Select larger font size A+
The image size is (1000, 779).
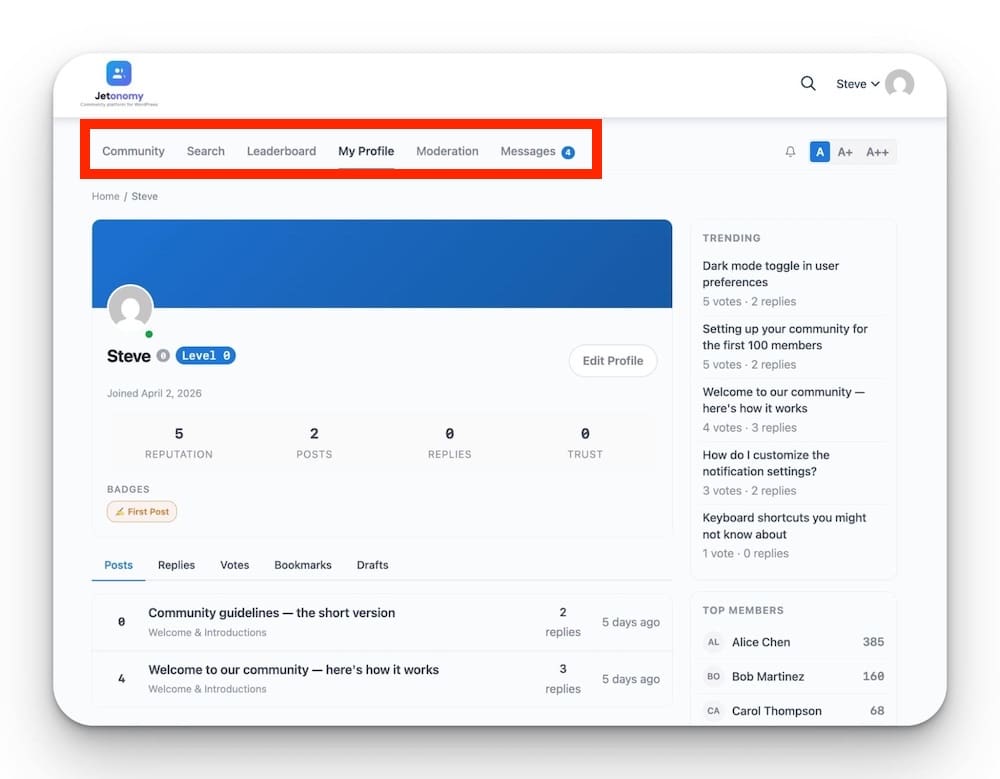(x=845, y=152)
